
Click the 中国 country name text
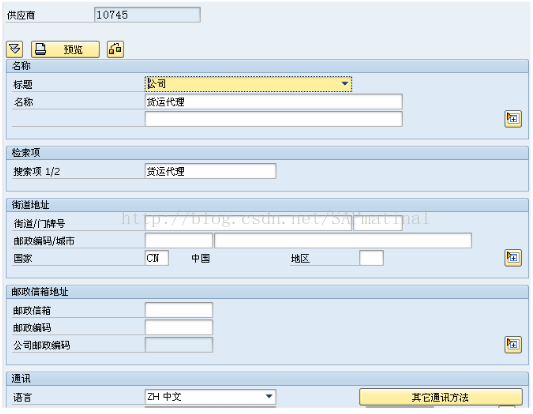coord(201,258)
